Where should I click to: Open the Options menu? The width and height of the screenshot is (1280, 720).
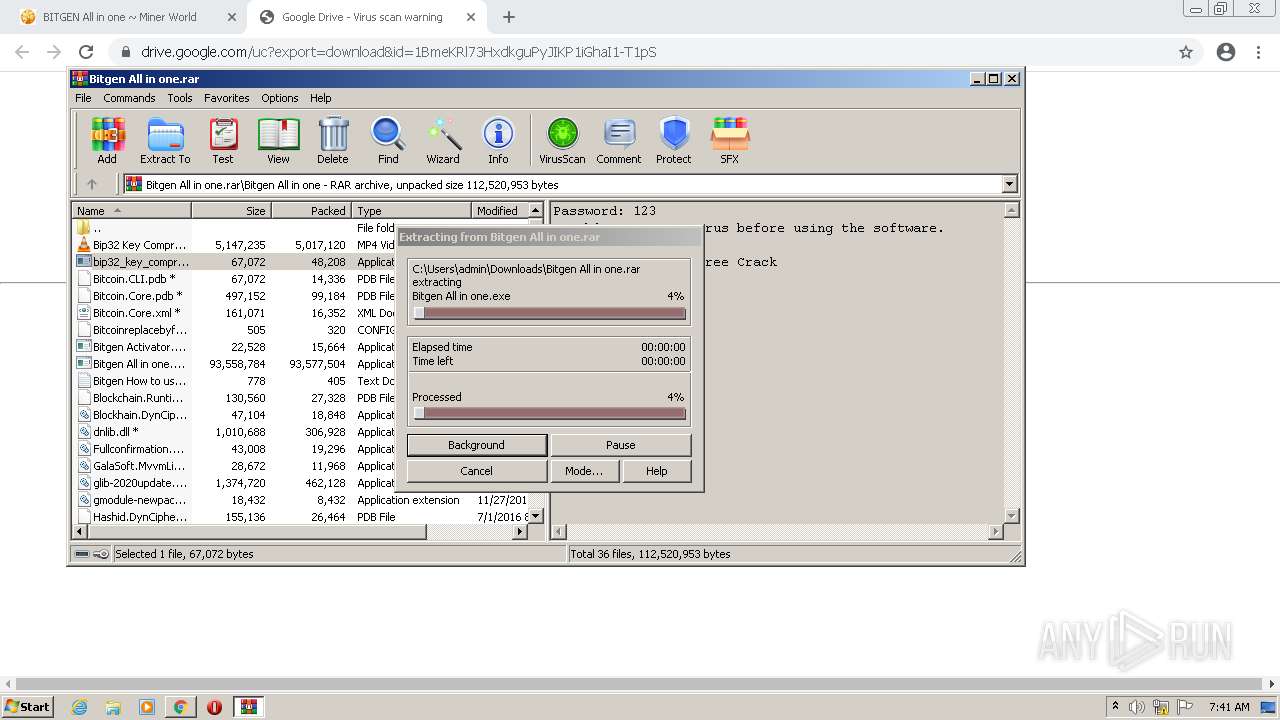pos(280,98)
